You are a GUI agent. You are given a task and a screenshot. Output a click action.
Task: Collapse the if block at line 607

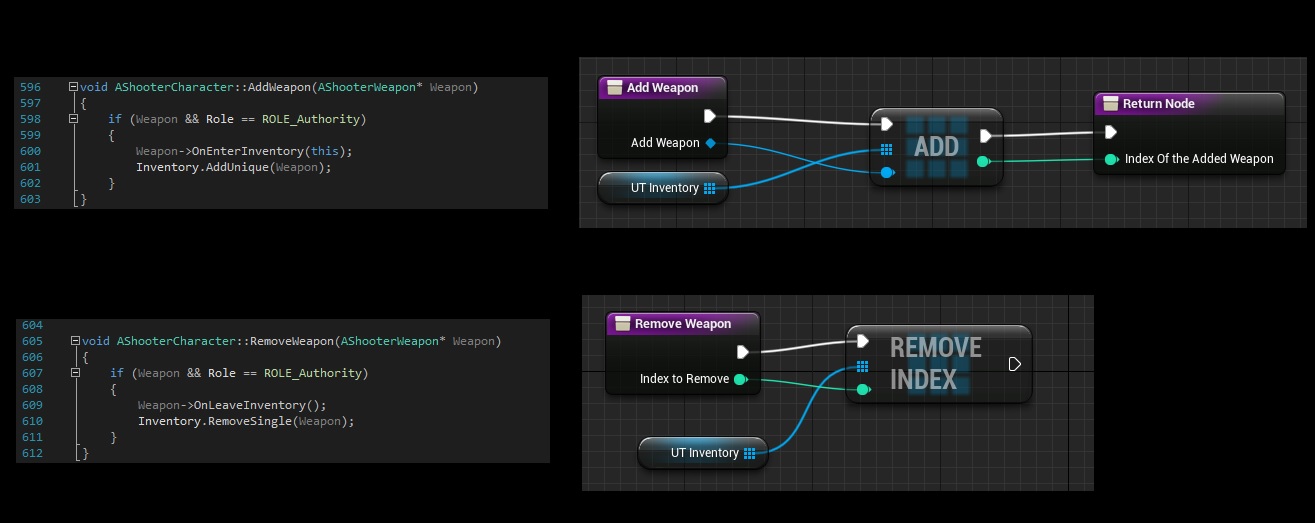[x=75, y=373]
